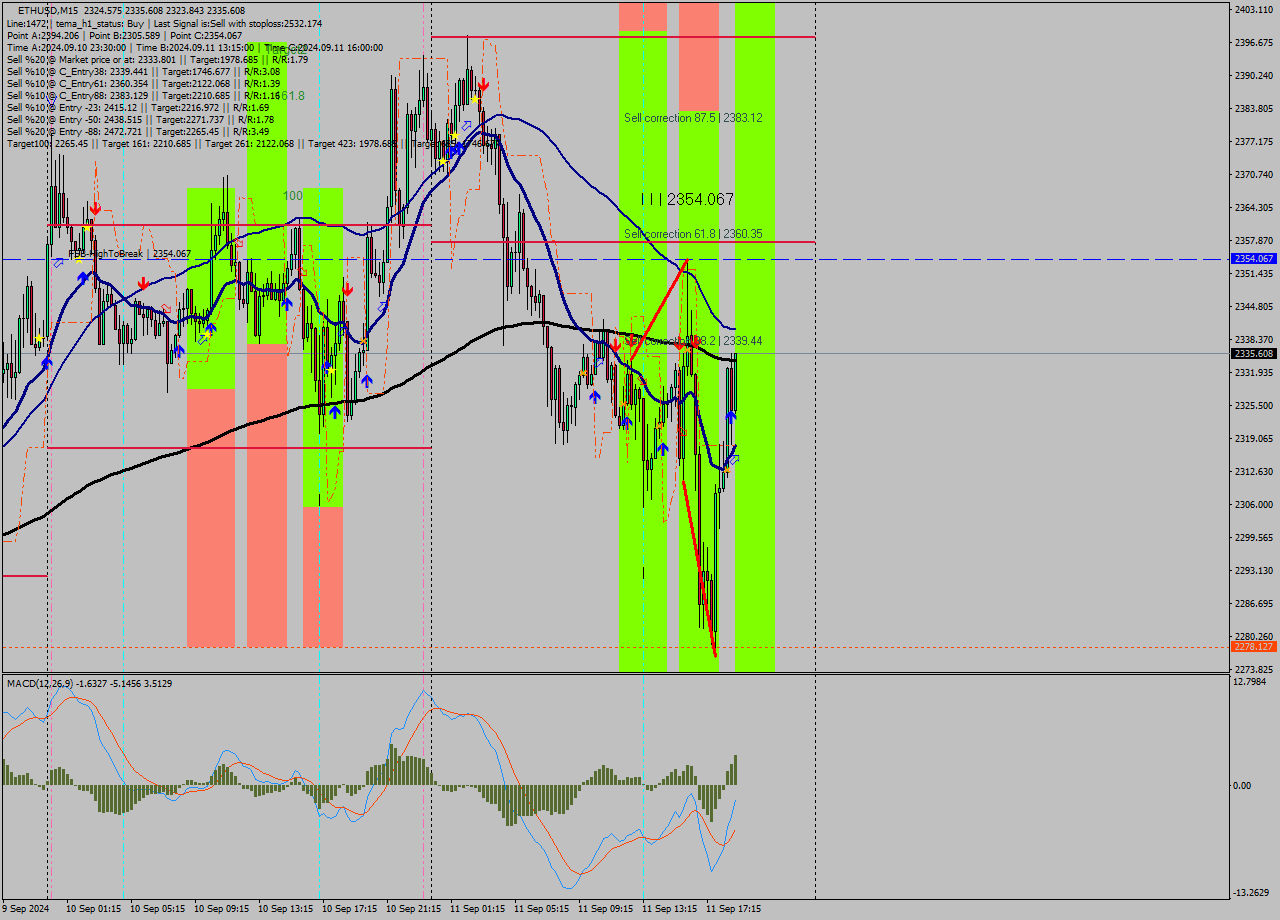Click the 2344.805 price axis label

1254,306
